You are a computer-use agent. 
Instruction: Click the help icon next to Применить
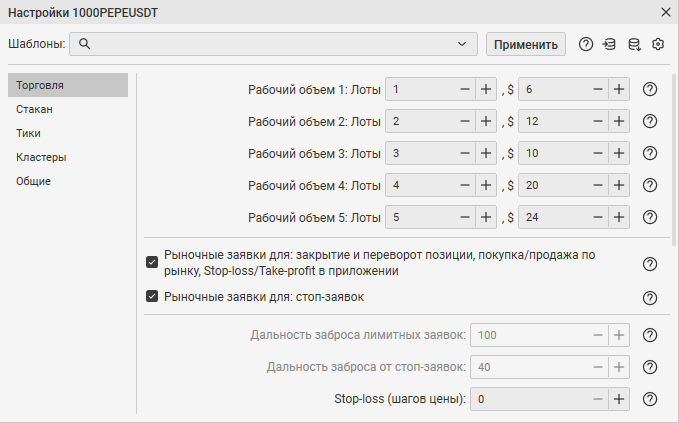586,44
